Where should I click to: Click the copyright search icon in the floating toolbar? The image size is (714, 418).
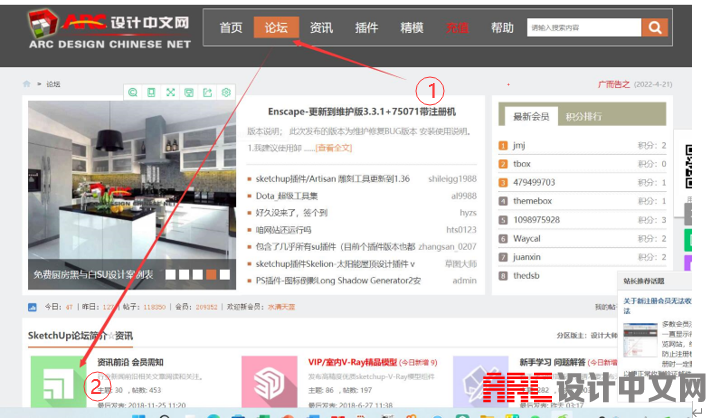pyautogui.click(x=133, y=92)
